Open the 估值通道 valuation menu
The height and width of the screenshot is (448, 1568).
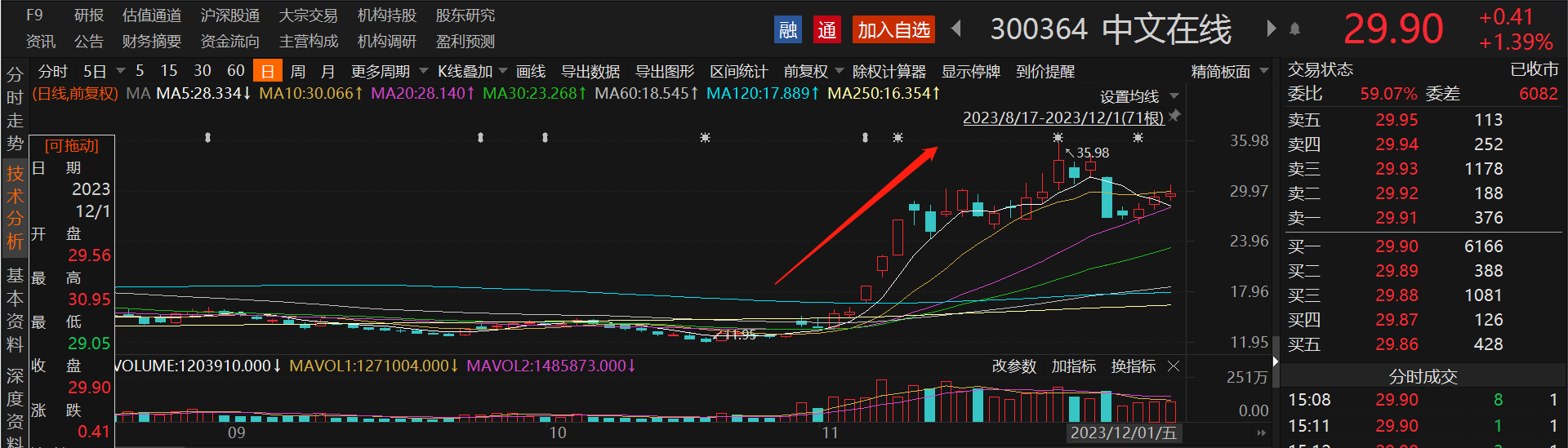point(152,16)
